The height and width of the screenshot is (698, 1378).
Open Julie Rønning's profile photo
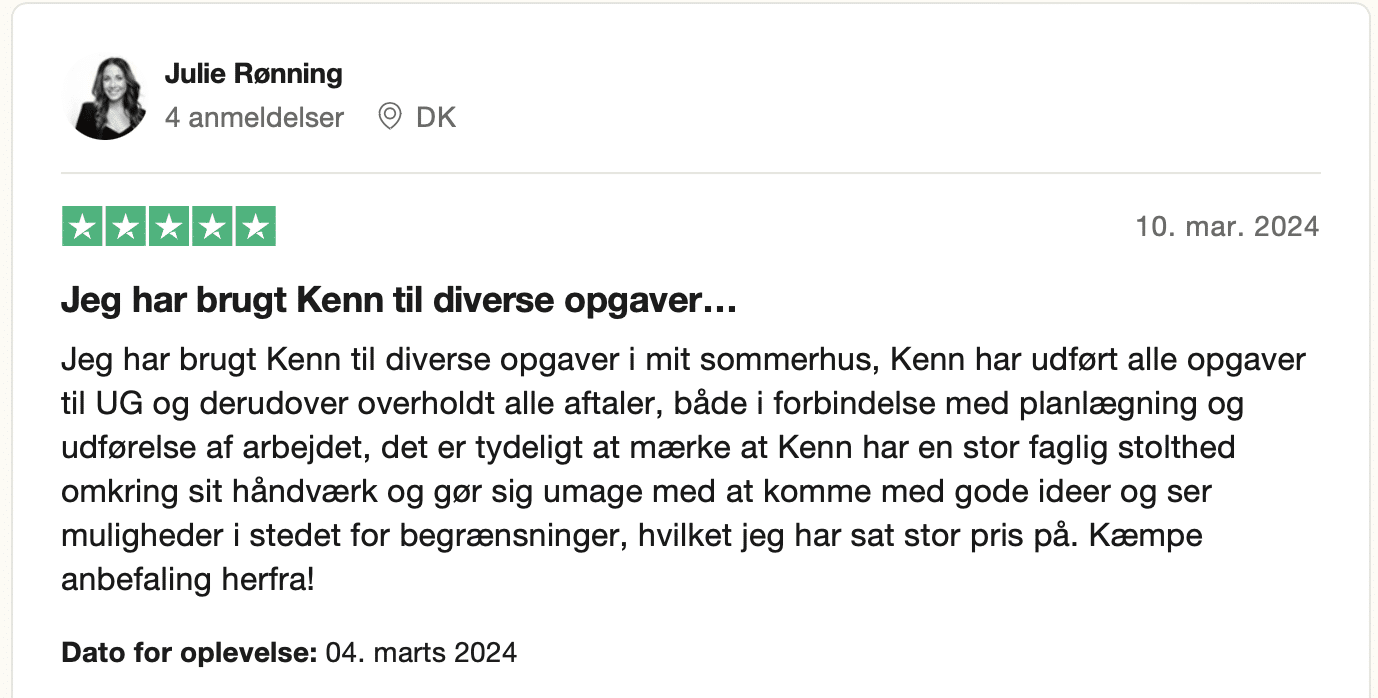(x=105, y=98)
